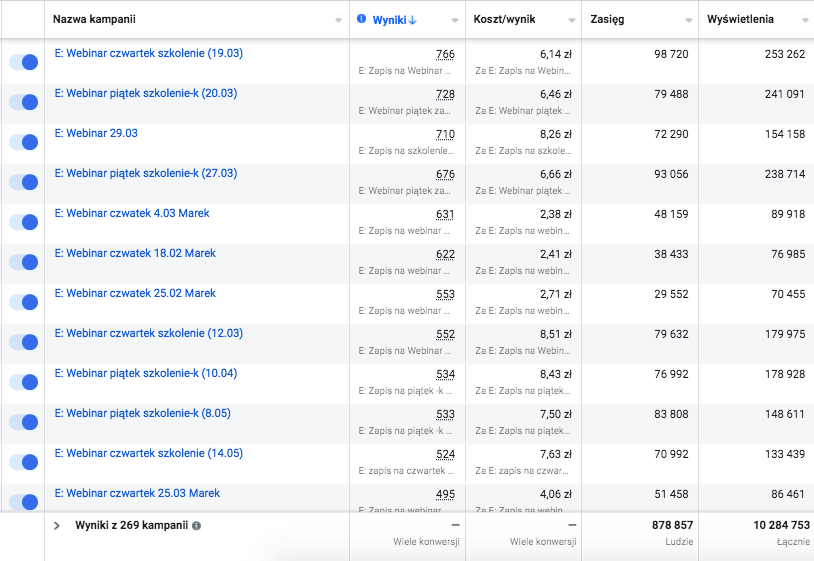Open the Koszt/wynik column dropdown arrow
Viewport: 814px width, 561px height.
[571, 20]
